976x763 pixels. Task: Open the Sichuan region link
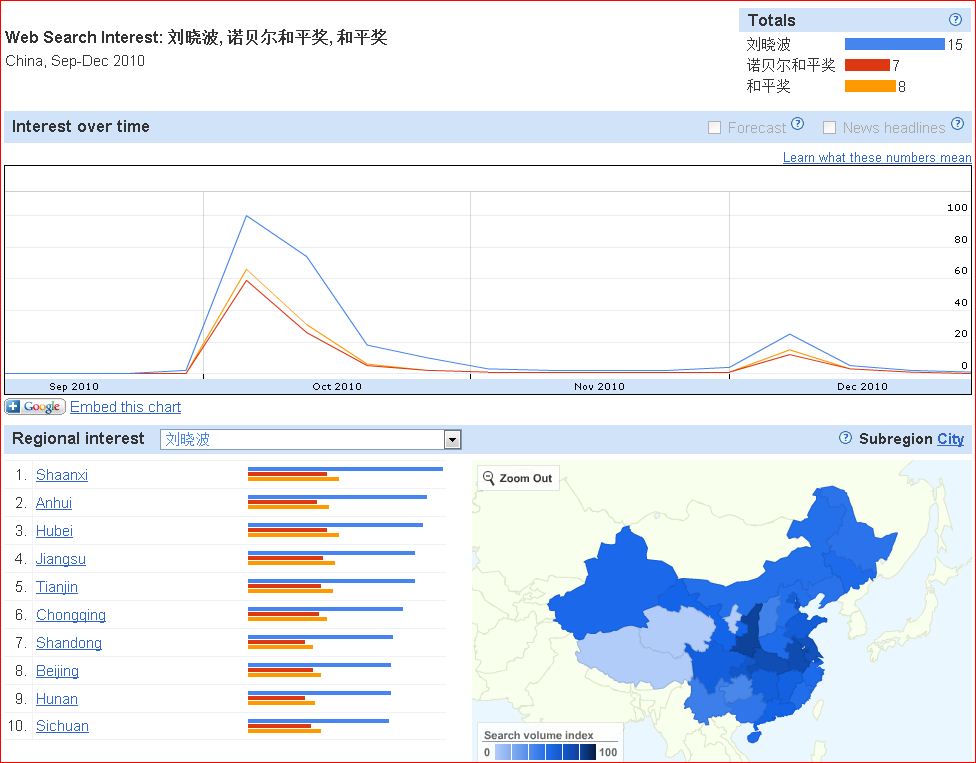click(x=62, y=726)
